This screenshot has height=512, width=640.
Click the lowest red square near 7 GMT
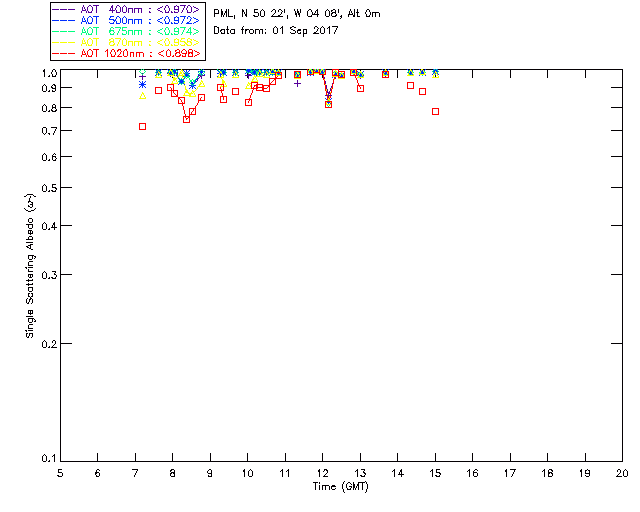pyautogui.click(x=142, y=127)
